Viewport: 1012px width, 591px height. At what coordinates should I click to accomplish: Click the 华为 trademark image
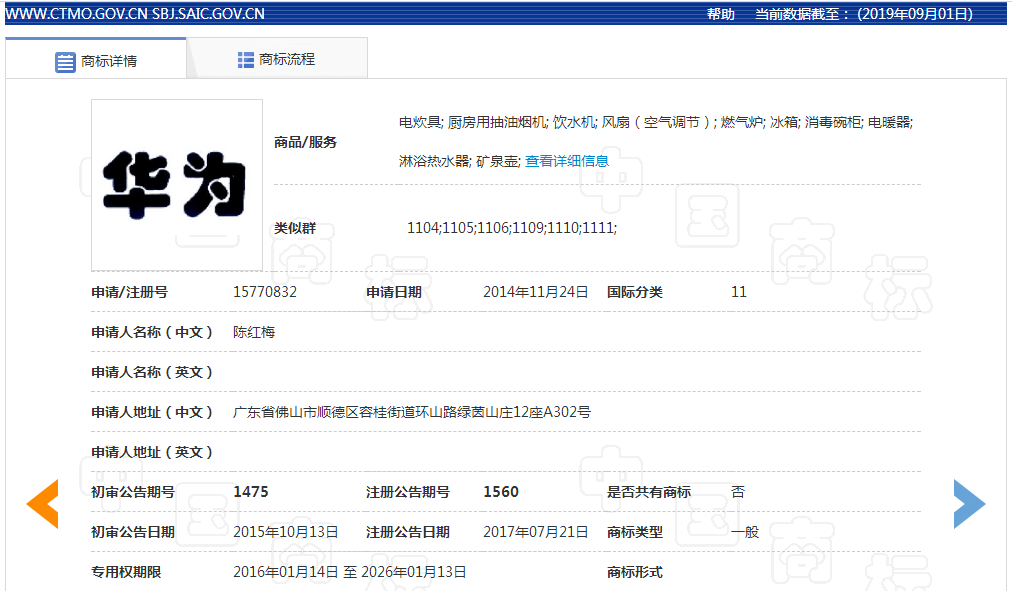[177, 185]
